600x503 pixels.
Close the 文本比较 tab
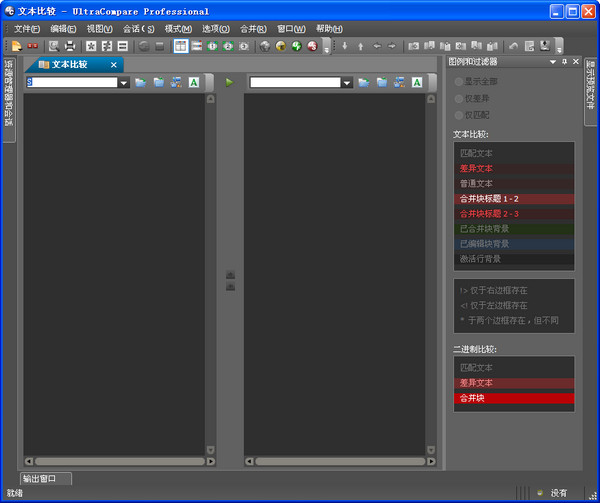pyautogui.click(x=113, y=64)
